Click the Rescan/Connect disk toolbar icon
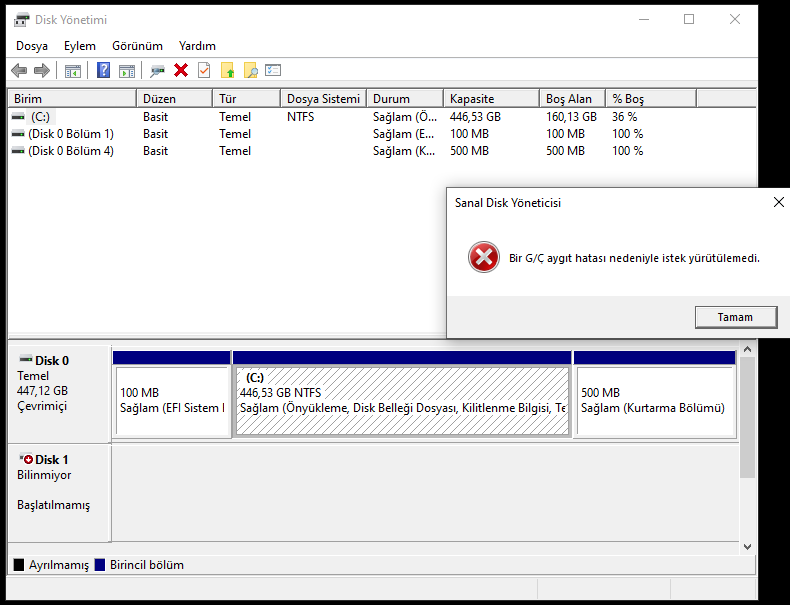 tap(157, 71)
